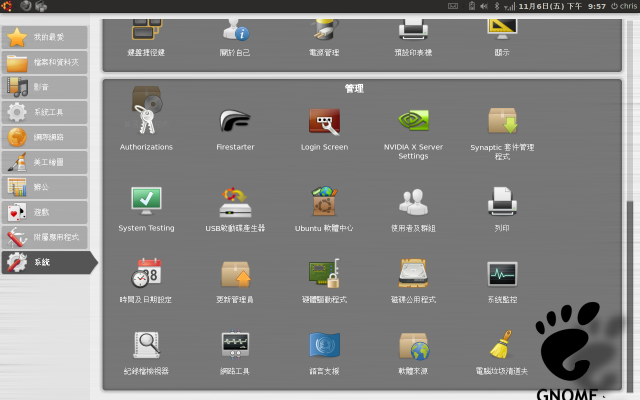Select 我的最愛 favorites category
The image size is (640, 400).
(44, 38)
